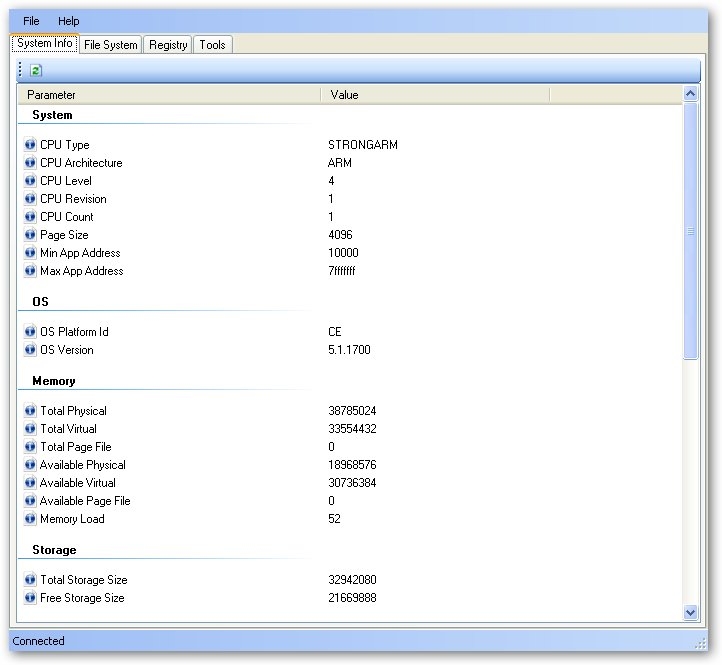
Task: Click the info icon beside CPU Level
Action: click(30, 181)
